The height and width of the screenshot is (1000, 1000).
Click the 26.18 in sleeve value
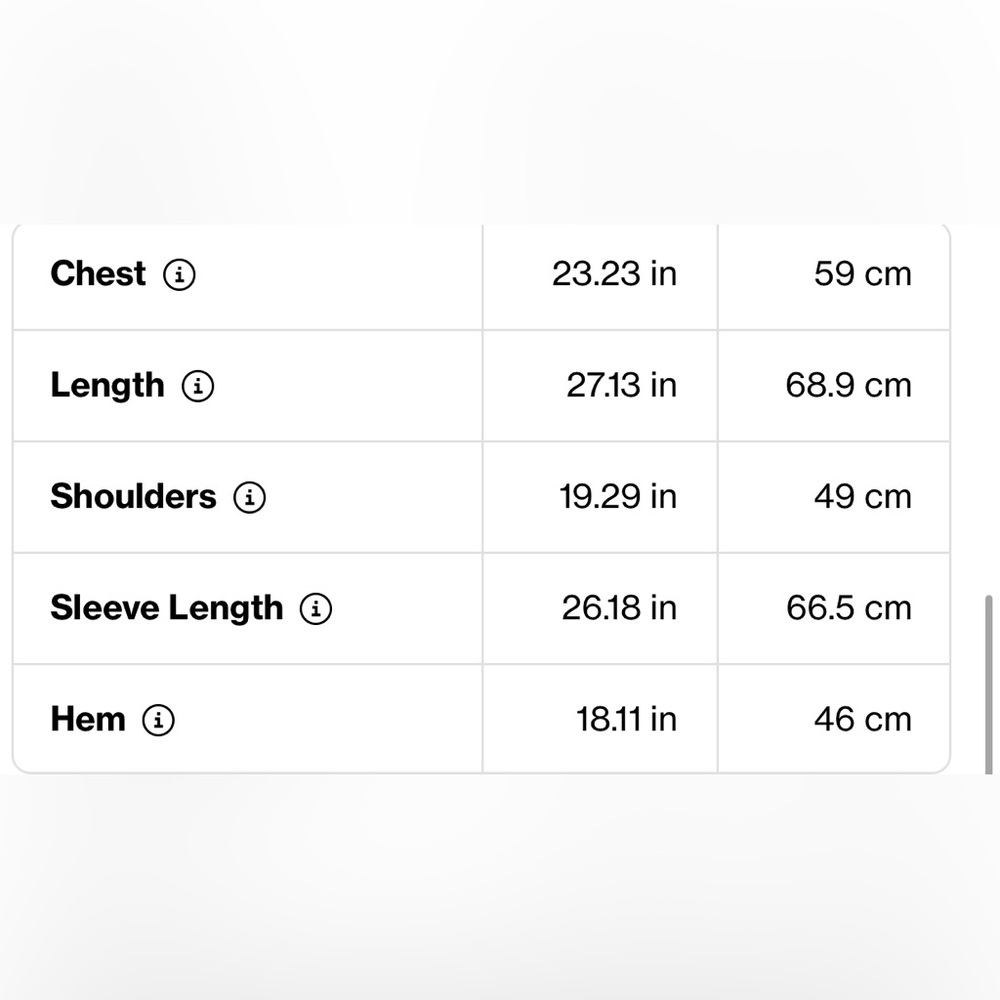pos(619,608)
